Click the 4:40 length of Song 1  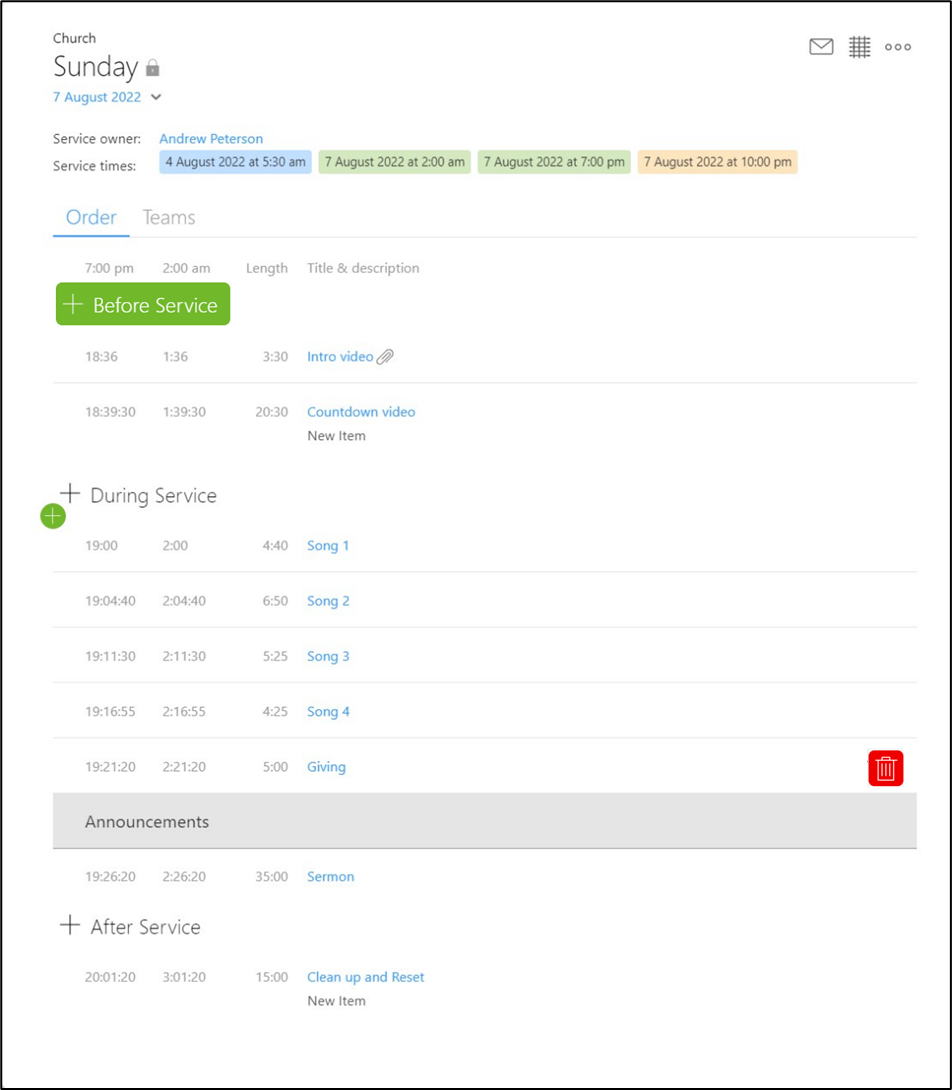pos(275,546)
